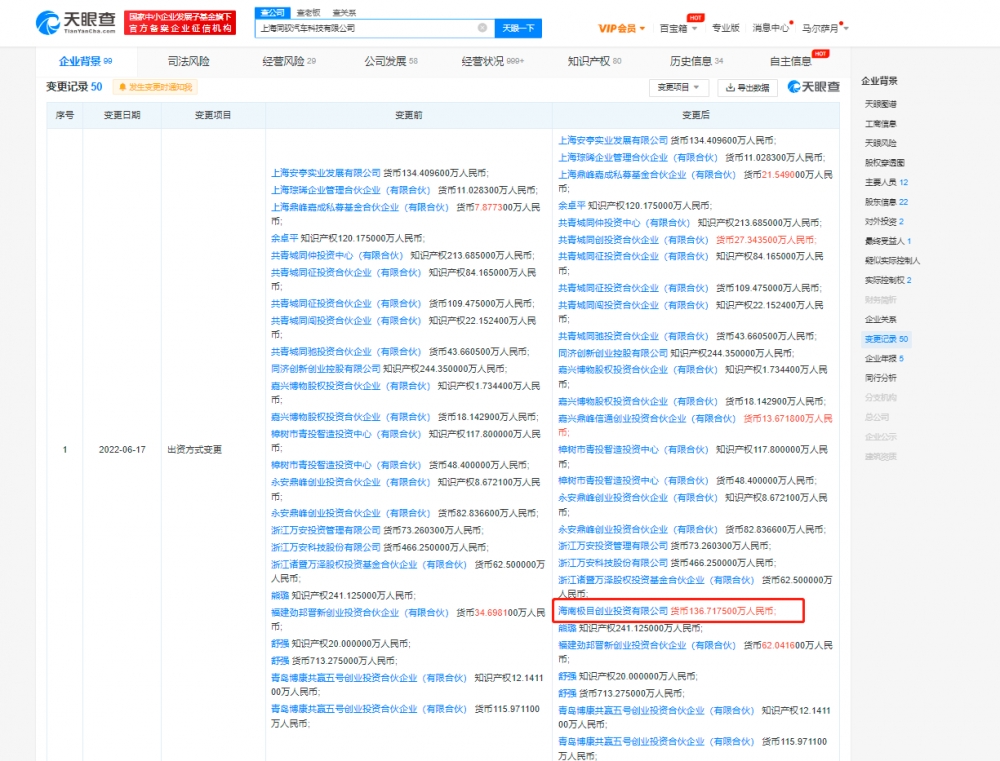The height and width of the screenshot is (761, 1000).
Task: Click the 出资方式变更 cell
Action: pyautogui.click(x=195, y=450)
